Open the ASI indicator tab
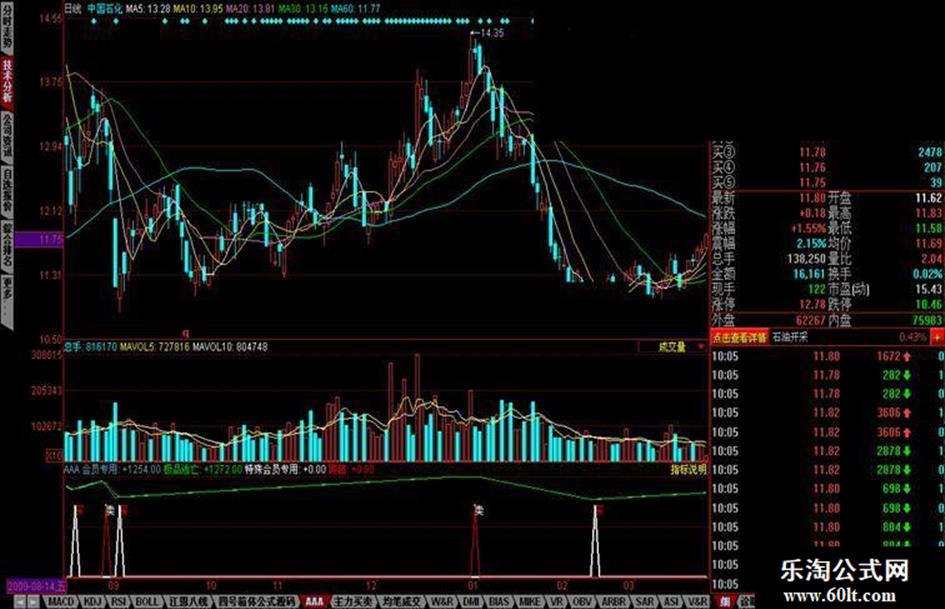 pyautogui.click(x=671, y=602)
